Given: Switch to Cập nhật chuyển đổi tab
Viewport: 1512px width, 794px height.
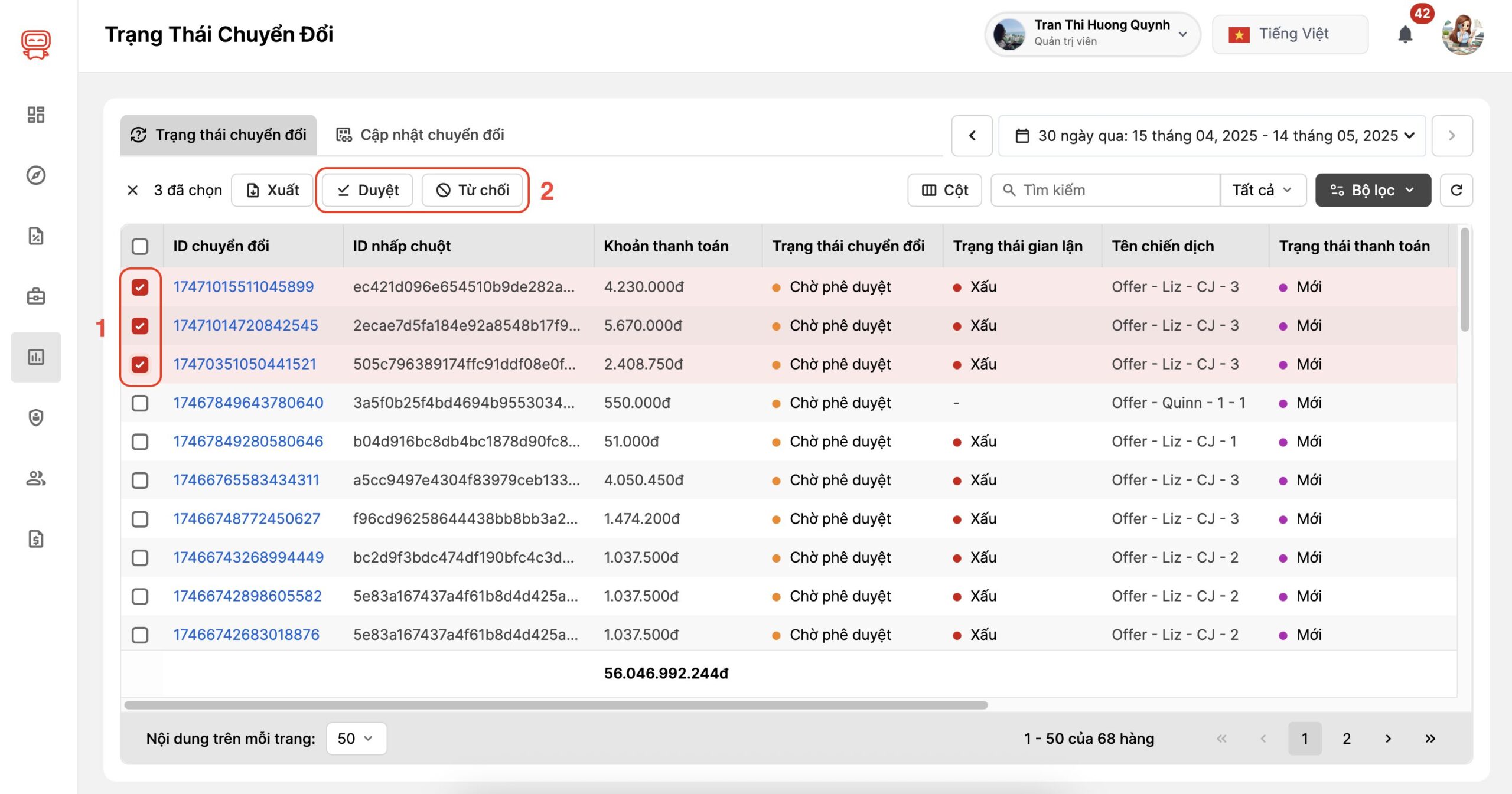Looking at the screenshot, I should tap(420, 135).
